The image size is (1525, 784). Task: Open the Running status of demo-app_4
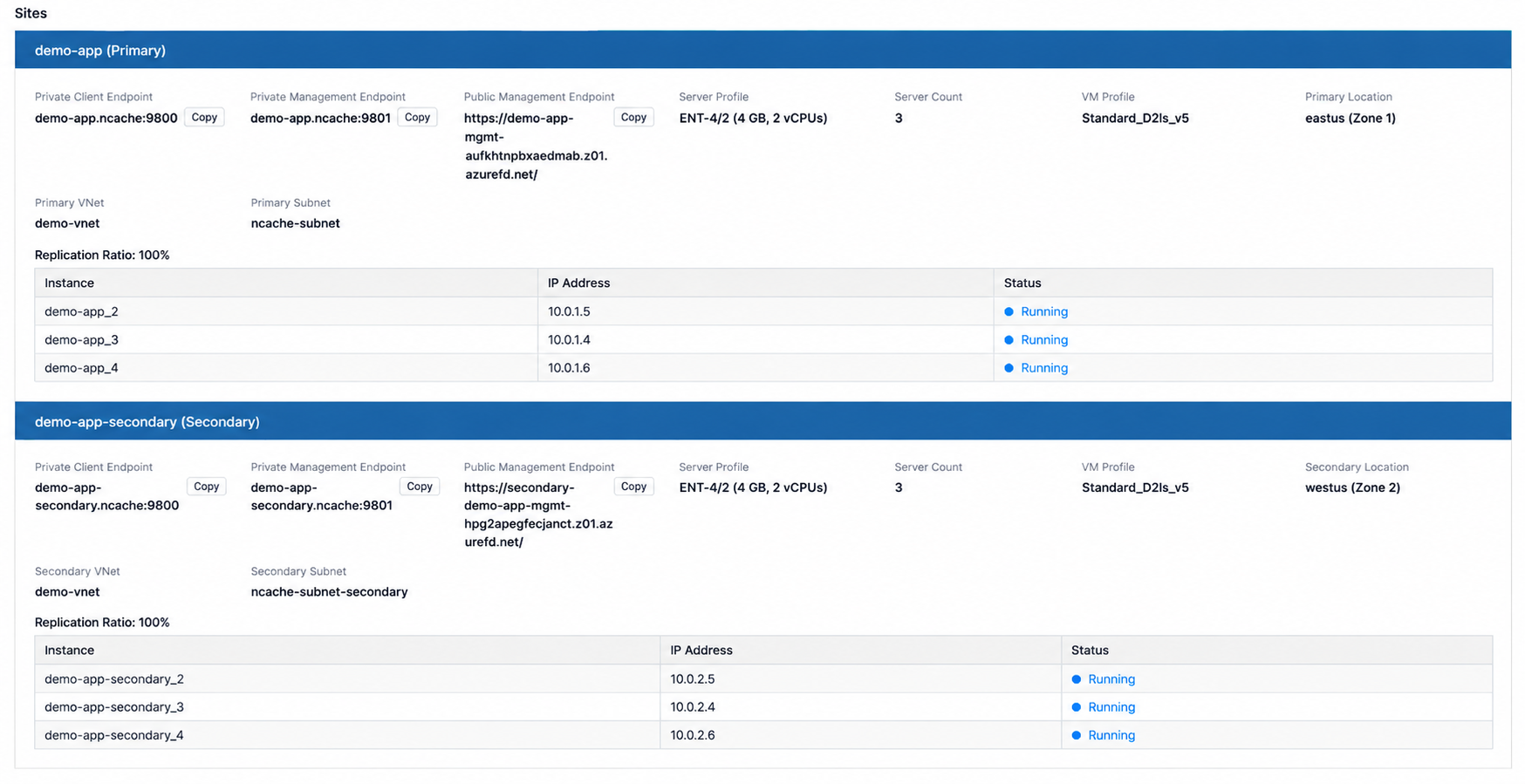(1043, 368)
